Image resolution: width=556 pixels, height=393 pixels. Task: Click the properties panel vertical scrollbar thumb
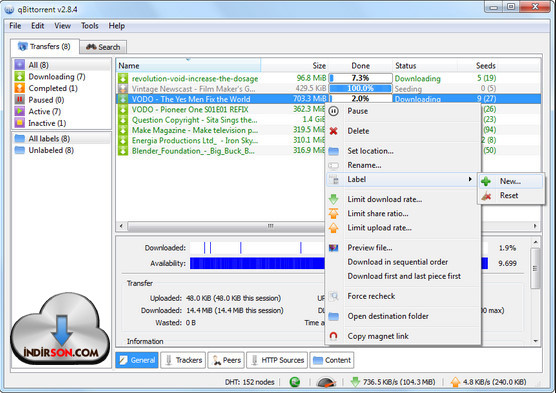535,269
